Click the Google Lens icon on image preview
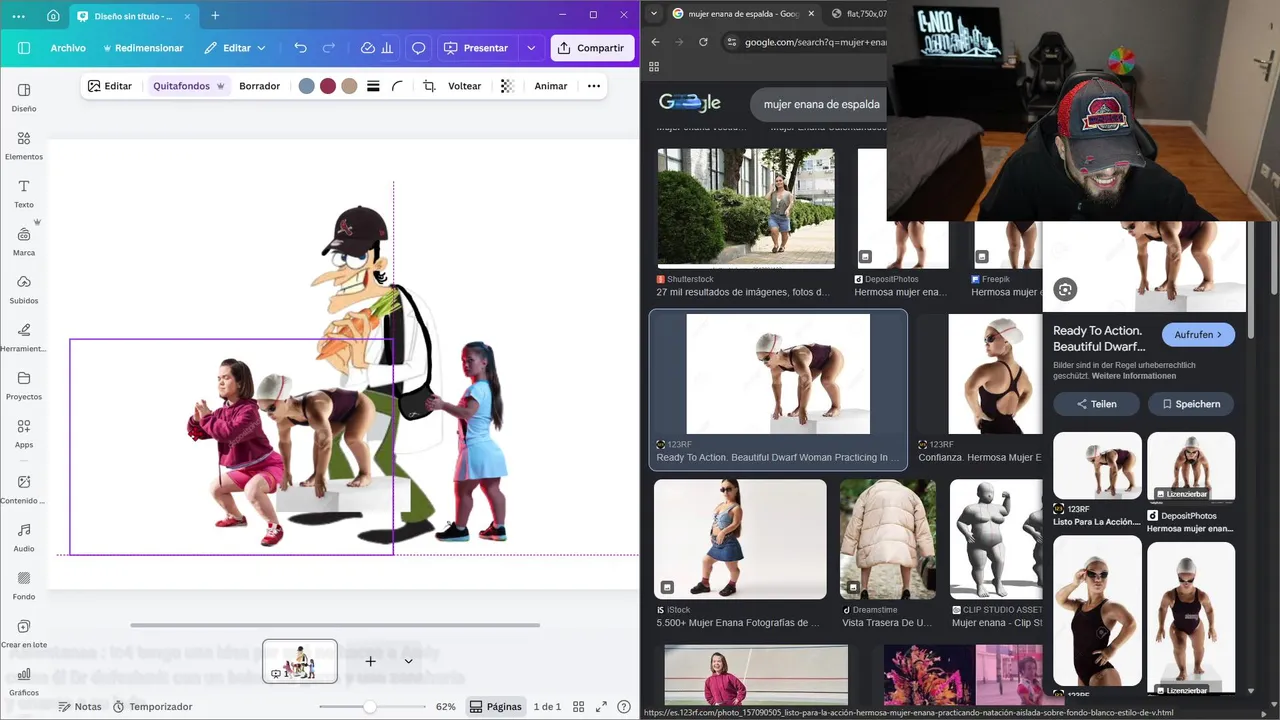 point(1065,290)
